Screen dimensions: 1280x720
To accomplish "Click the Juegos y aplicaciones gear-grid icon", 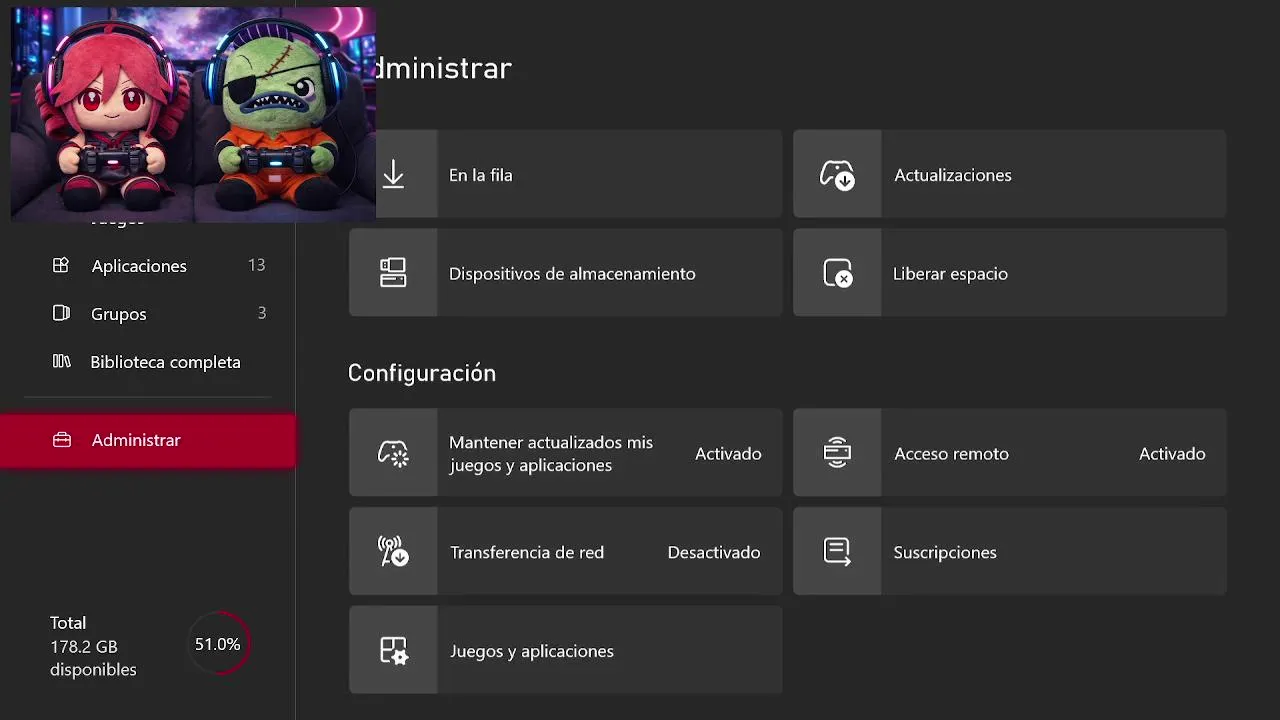I will click(x=393, y=651).
